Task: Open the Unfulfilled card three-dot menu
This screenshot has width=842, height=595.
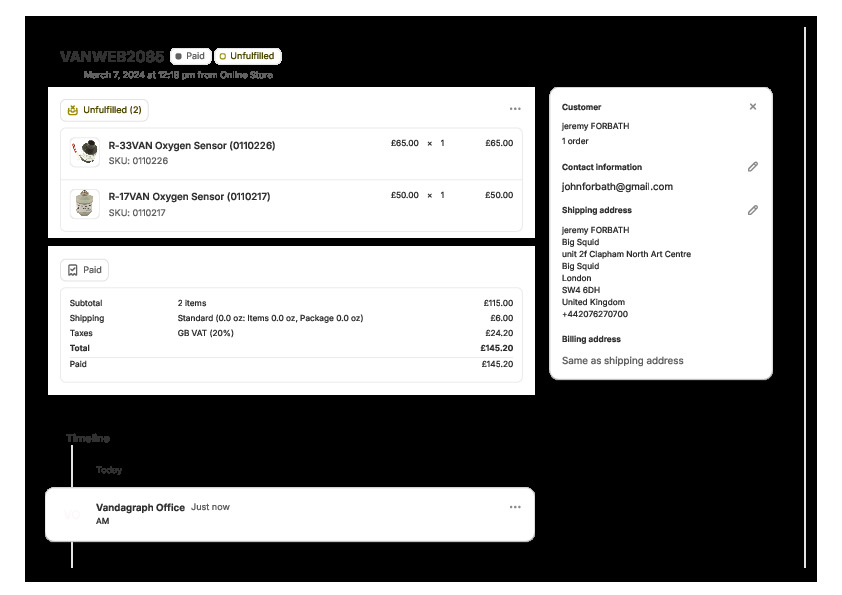Action: point(515,109)
